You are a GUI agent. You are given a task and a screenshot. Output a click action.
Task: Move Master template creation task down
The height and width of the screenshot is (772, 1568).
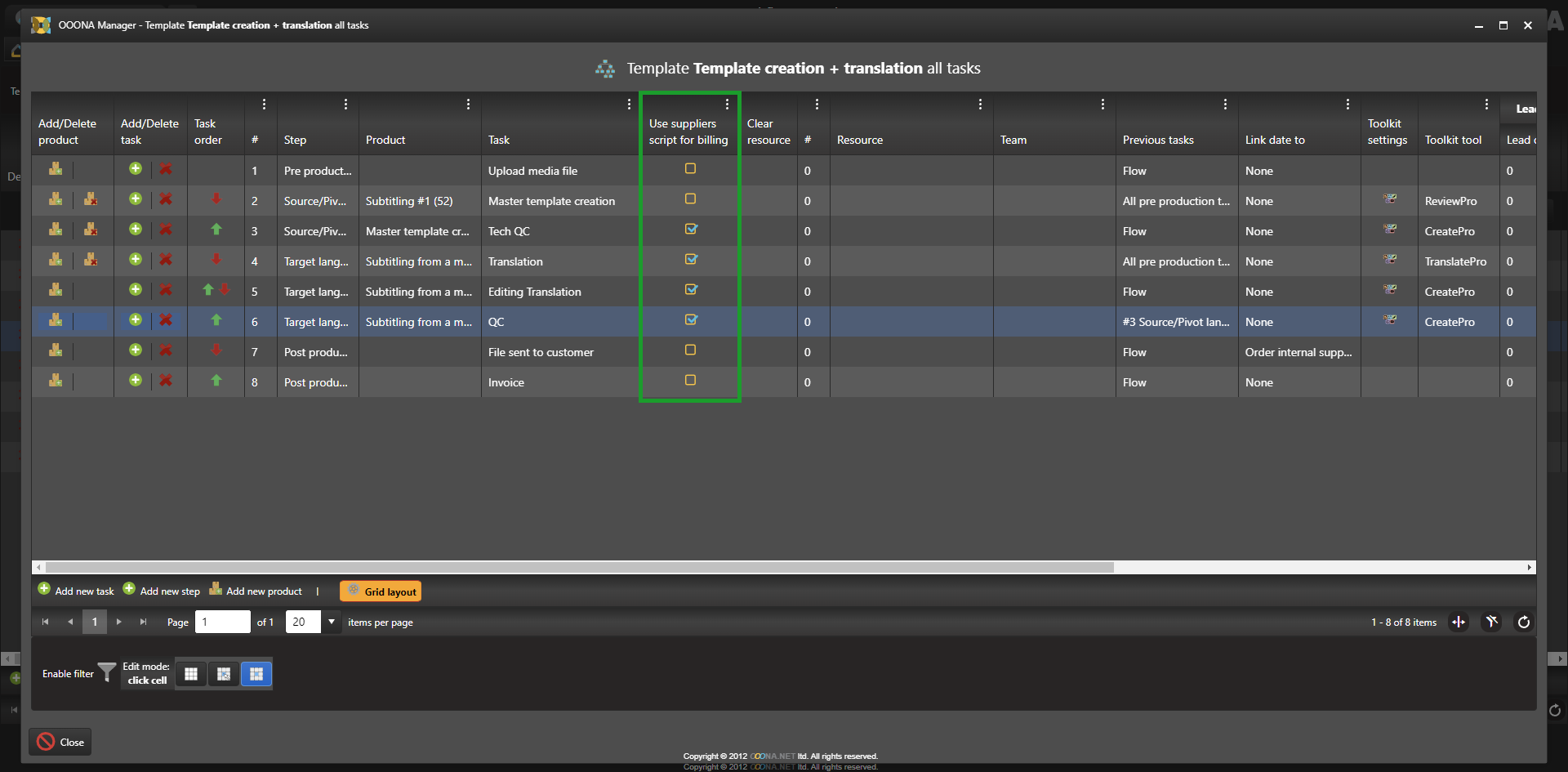click(216, 199)
